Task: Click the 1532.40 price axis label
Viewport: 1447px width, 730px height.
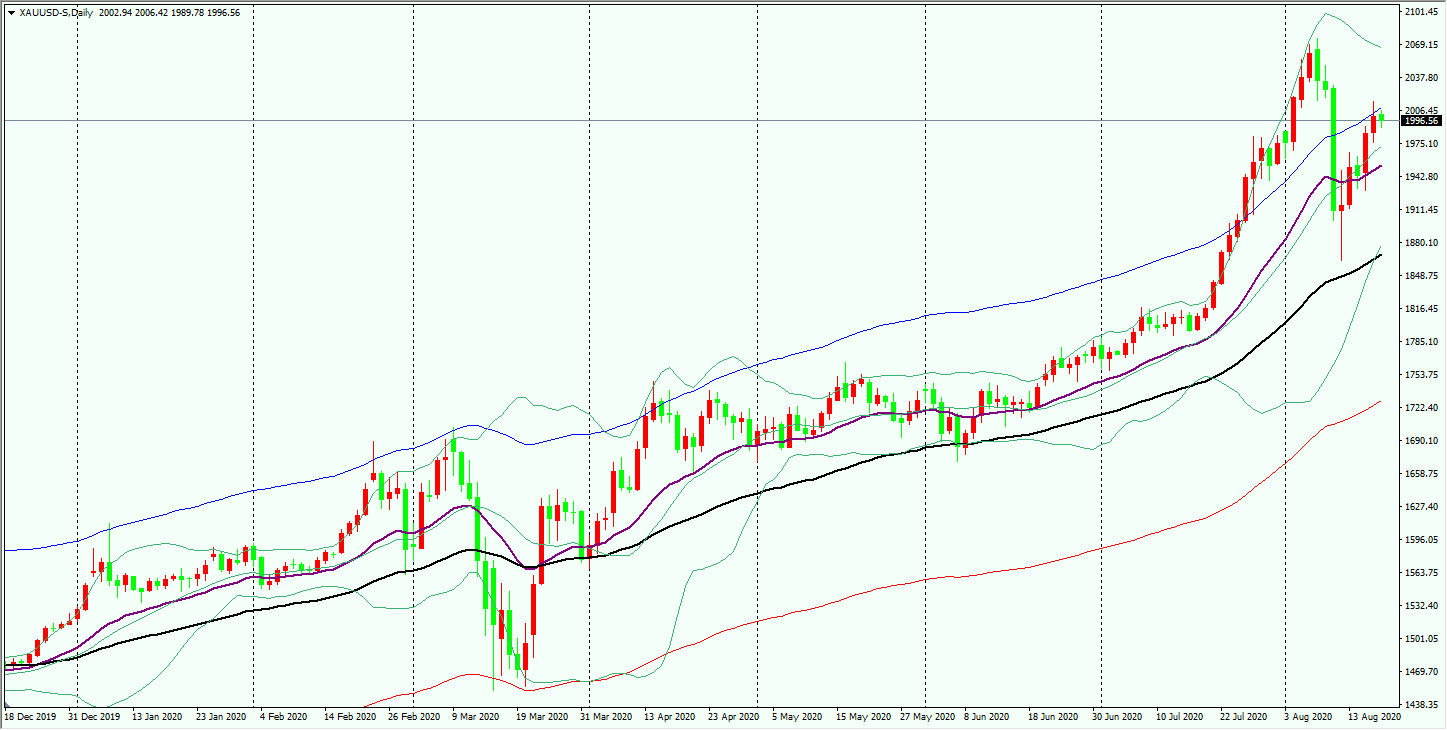Action: click(x=1422, y=606)
